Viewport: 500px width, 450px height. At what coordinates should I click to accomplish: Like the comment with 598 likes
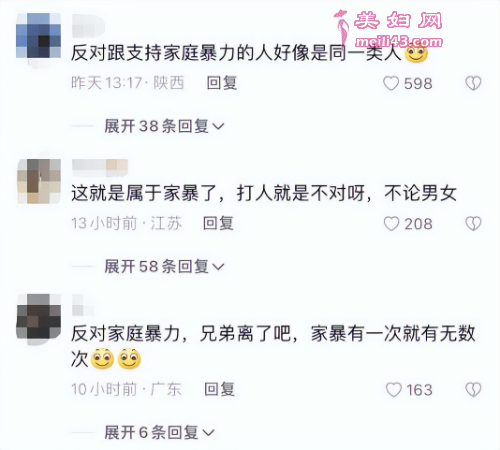tap(391, 83)
